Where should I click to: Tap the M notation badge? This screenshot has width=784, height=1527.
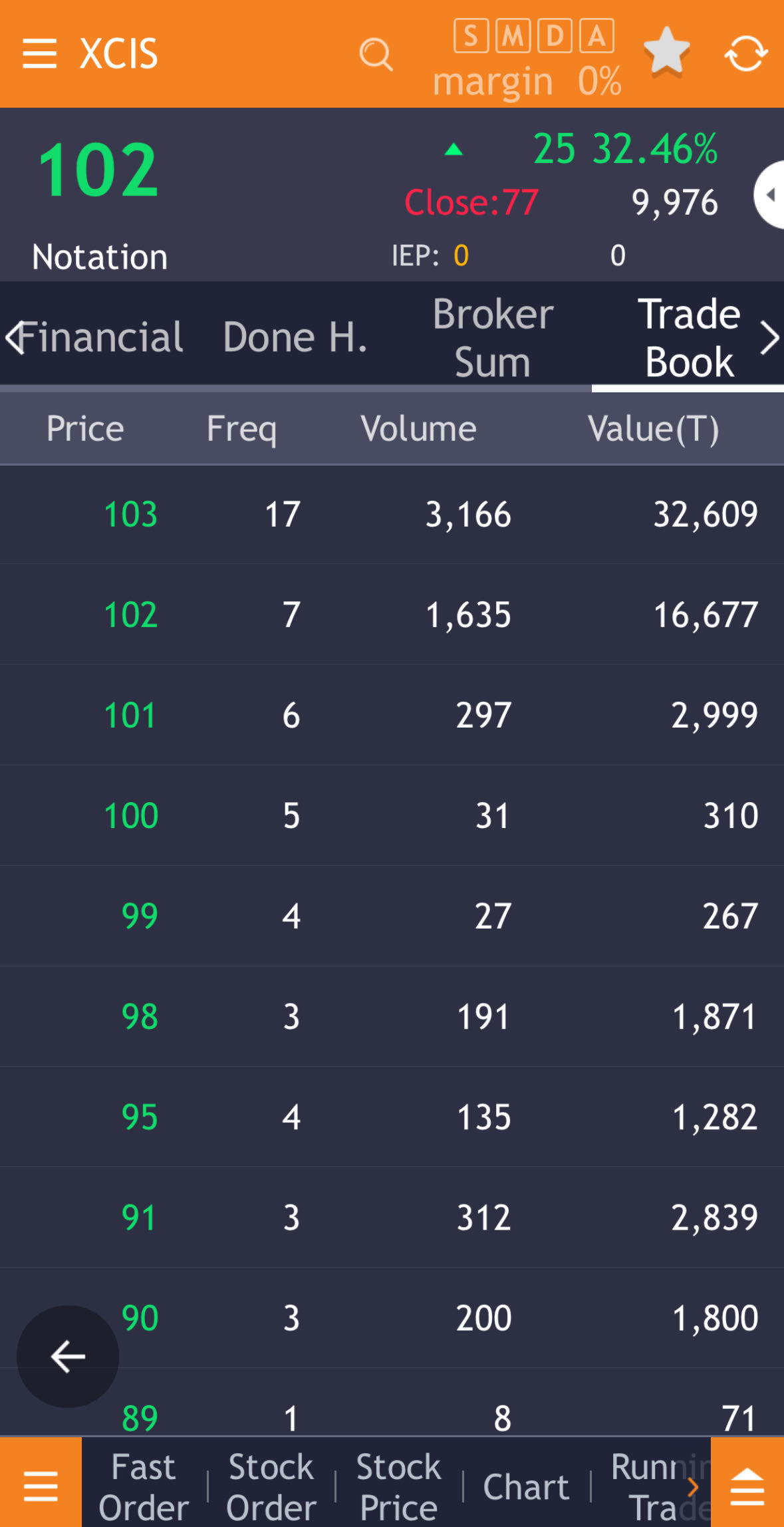pyautogui.click(x=513, y=36)
